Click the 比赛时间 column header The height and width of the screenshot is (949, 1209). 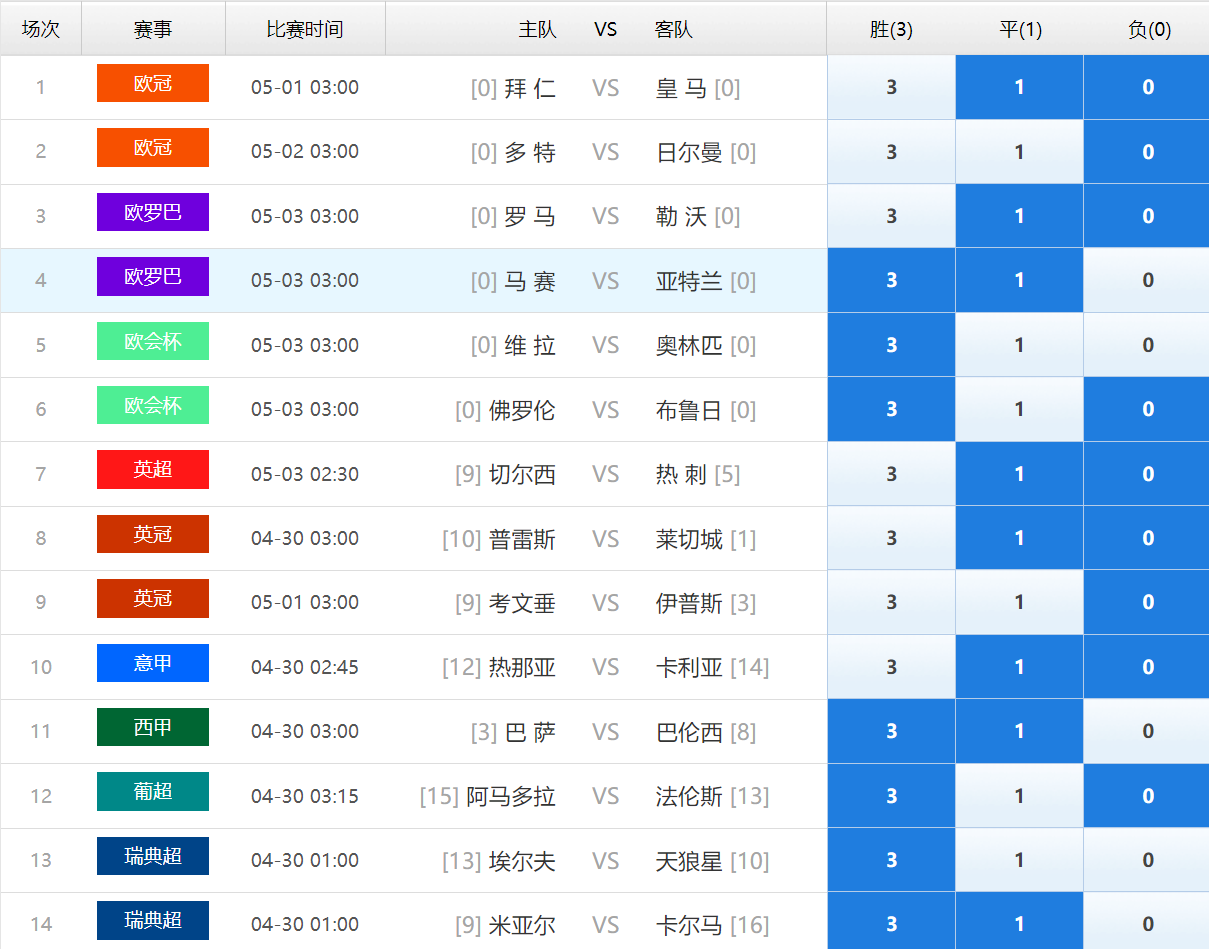coord(305,29)
